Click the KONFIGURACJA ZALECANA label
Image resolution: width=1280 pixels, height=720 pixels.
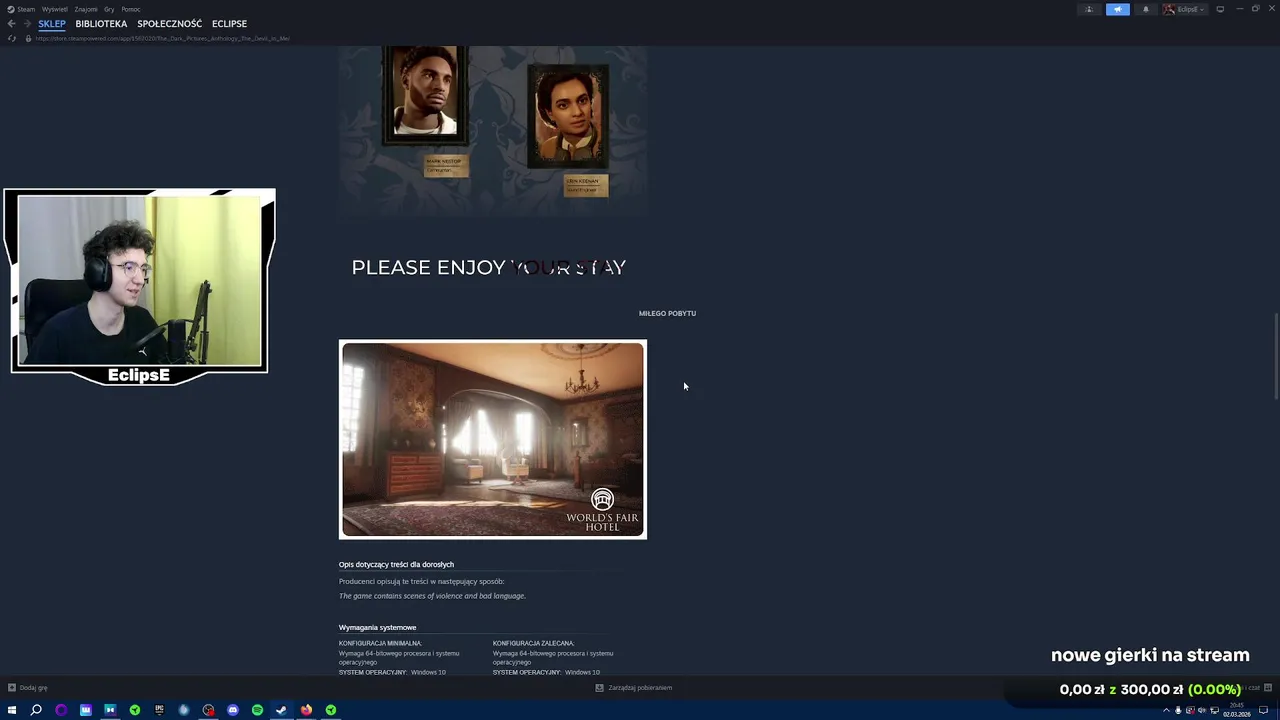tap(533, 643)
